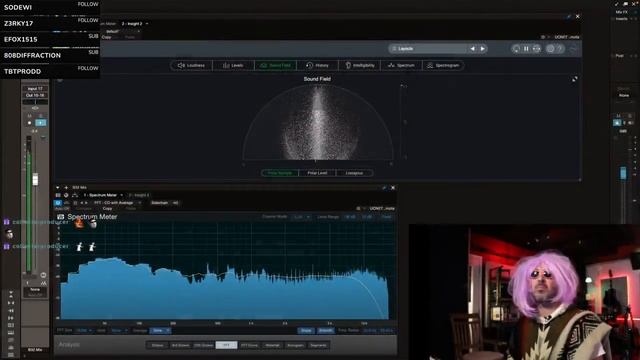Click the Spectrum Meter logo icon
Image resolution: width=640 pixels, height=360 pixels.
[61, 217]
